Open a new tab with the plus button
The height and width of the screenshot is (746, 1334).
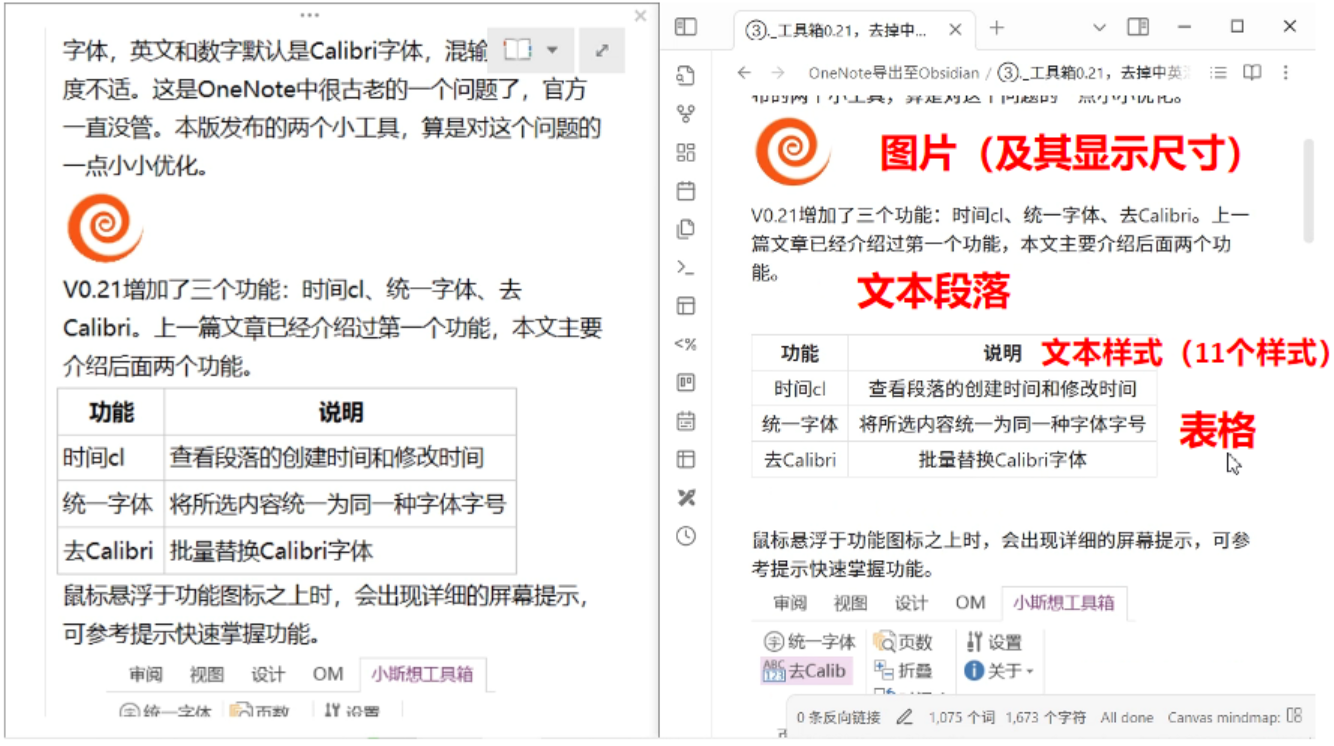(x=996, y=28)
